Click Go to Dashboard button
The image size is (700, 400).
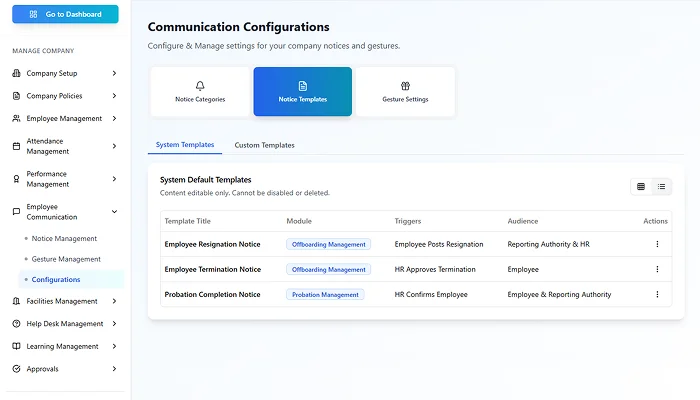(x=65, y=15)
